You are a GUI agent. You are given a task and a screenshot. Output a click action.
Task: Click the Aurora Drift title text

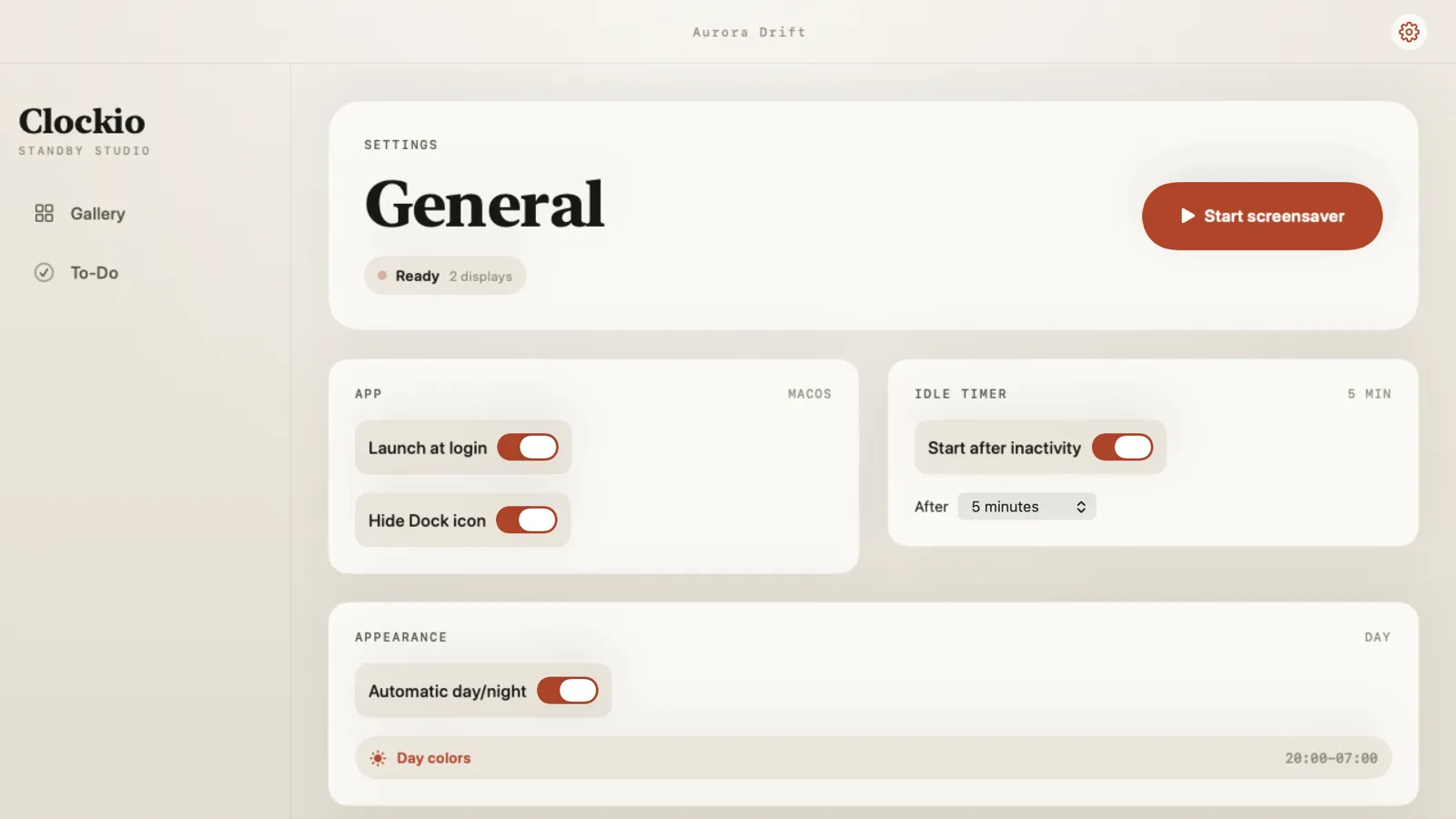pyautogui.click(x=749, y=32)
